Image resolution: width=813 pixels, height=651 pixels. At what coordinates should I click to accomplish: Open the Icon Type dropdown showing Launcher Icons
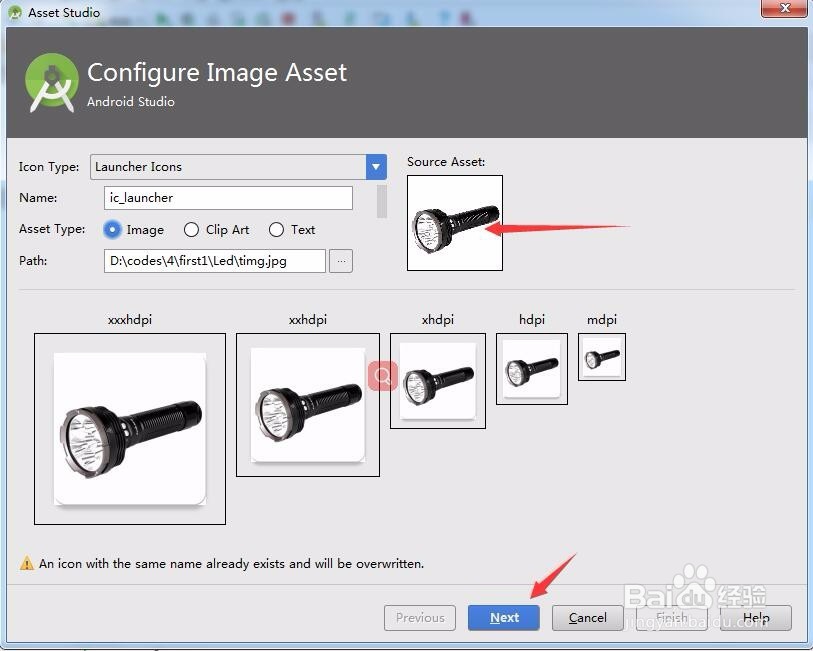tap(230, 167)
